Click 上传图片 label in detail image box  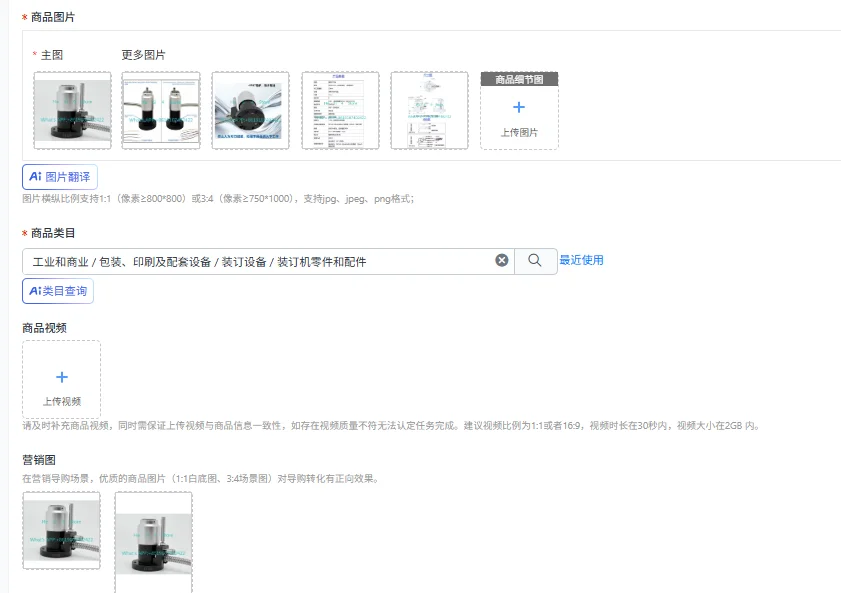519,132
